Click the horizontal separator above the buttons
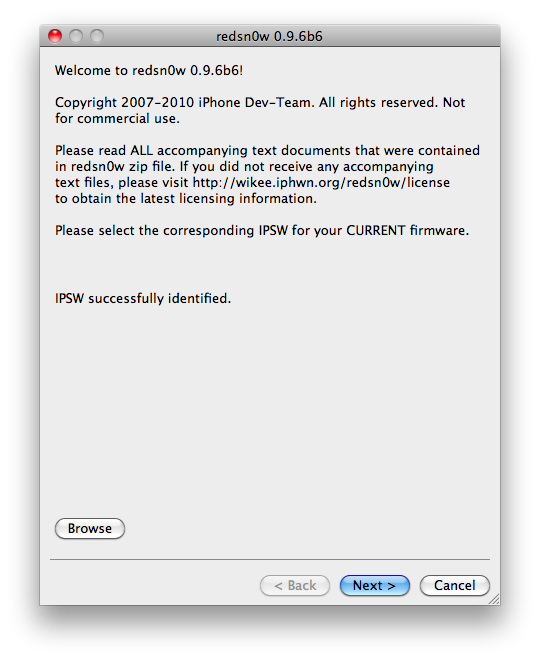The height and width of the screenshot is (660, 540). [x=270, y=559]
